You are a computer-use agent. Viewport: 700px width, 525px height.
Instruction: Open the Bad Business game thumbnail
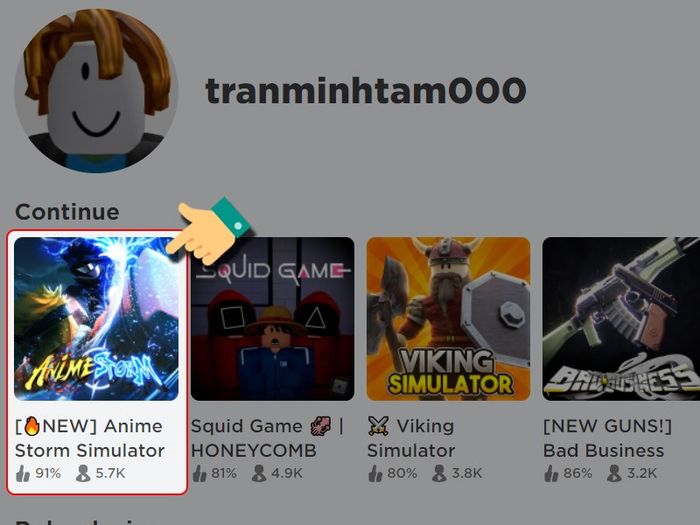[x=621, y=319]
